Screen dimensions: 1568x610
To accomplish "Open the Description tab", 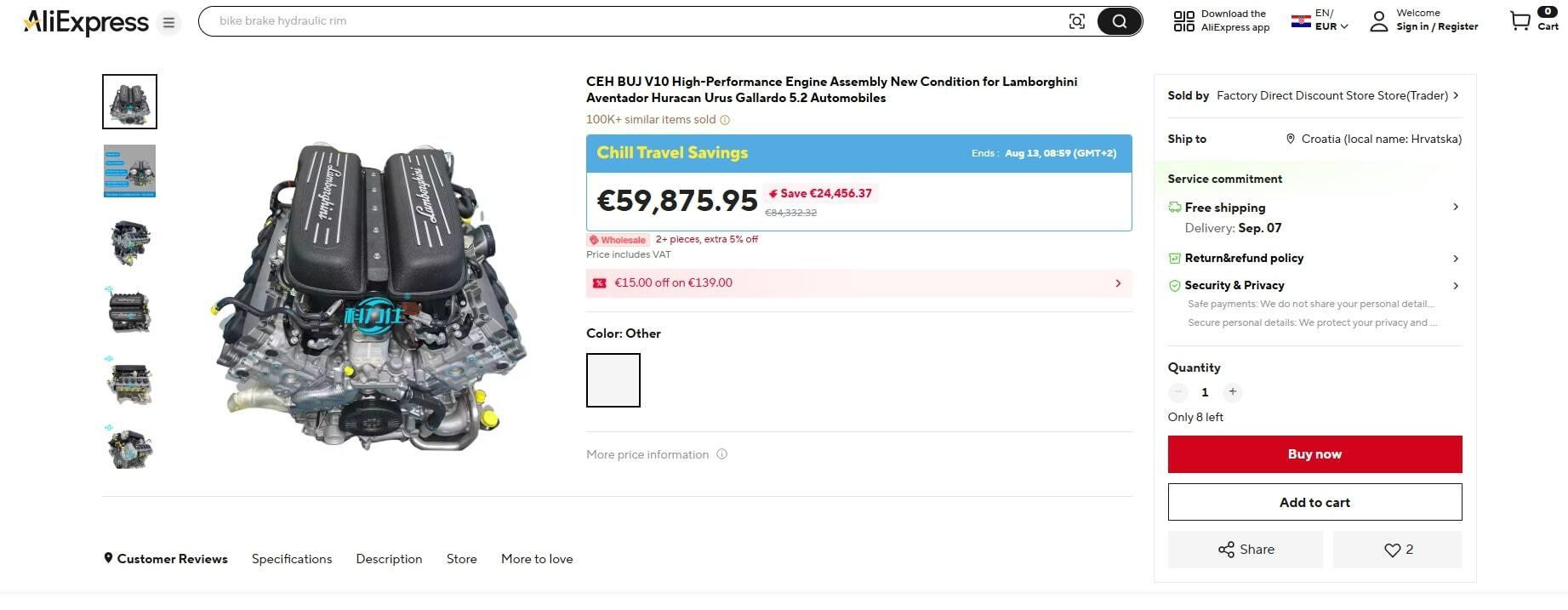I will (x=389, y=559).
